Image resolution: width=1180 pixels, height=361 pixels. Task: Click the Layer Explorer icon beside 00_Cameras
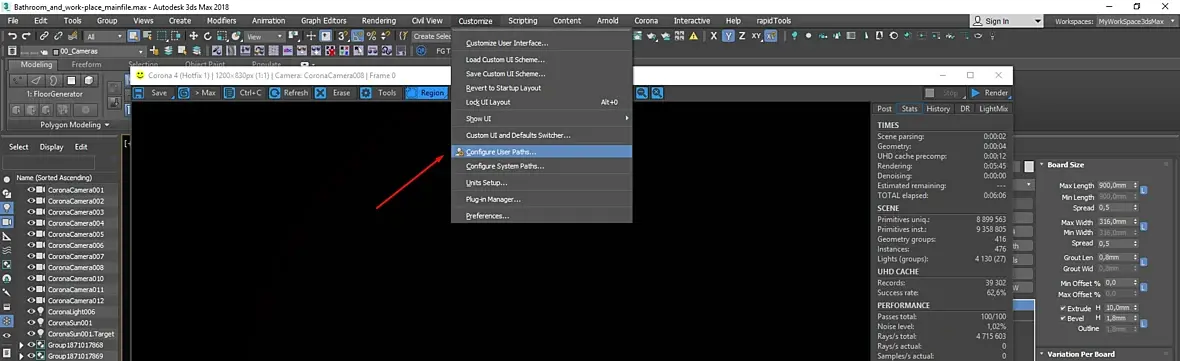pos(12,50)
